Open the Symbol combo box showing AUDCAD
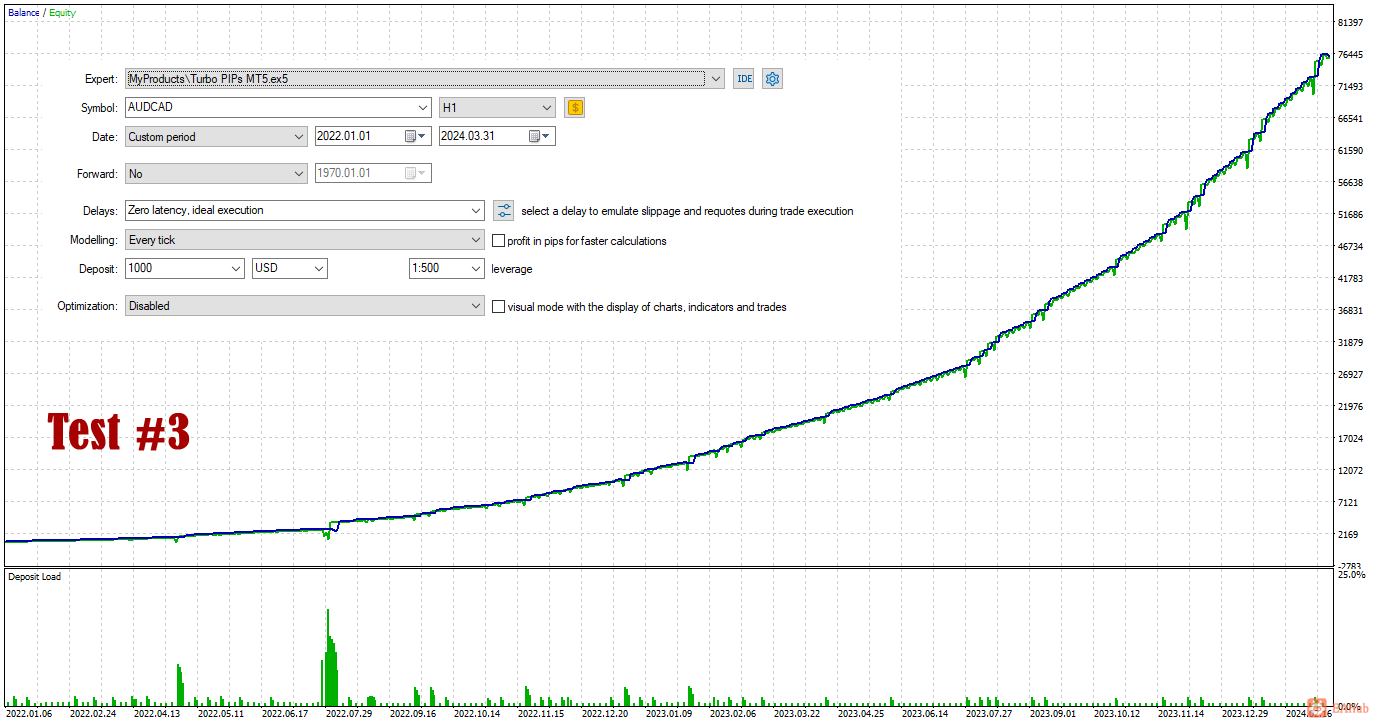Image resolution: width=1378 pixels, height=723 pixels. pos(278,108)
